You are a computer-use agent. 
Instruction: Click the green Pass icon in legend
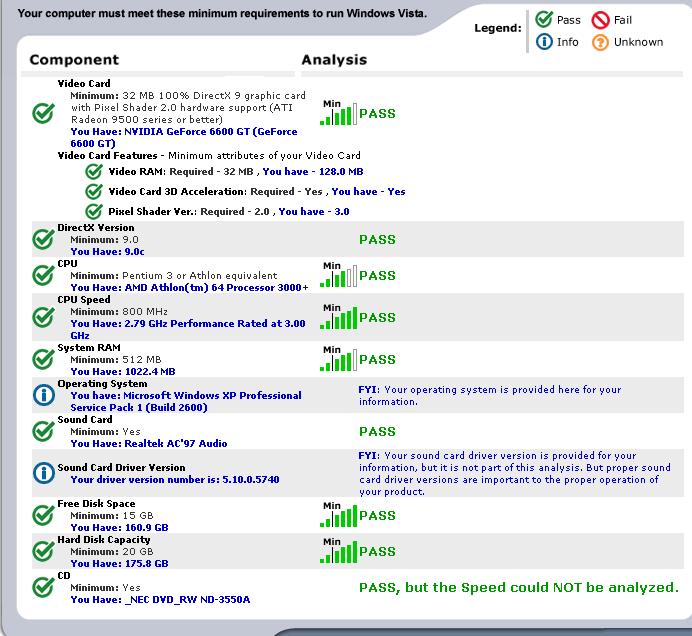click(x=543, y=20)
